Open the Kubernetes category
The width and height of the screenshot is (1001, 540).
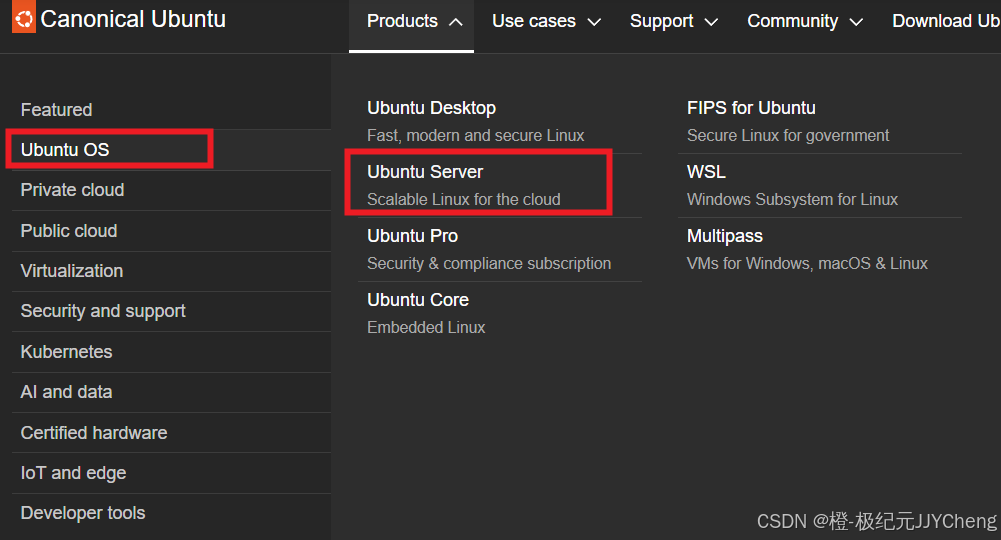click(x=171, y=352)
